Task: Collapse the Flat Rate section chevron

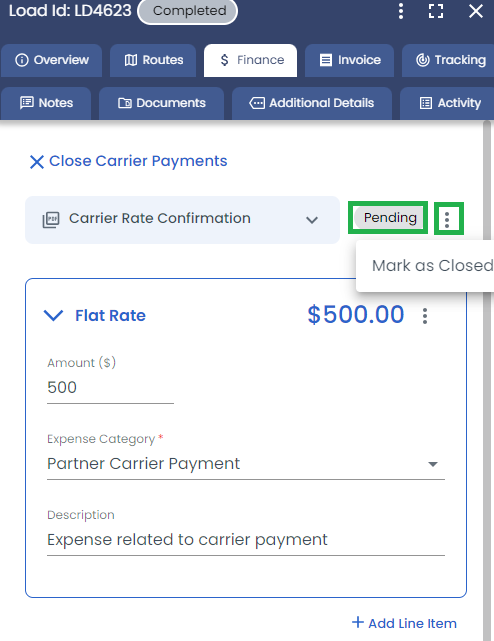Action: (53, 315)
